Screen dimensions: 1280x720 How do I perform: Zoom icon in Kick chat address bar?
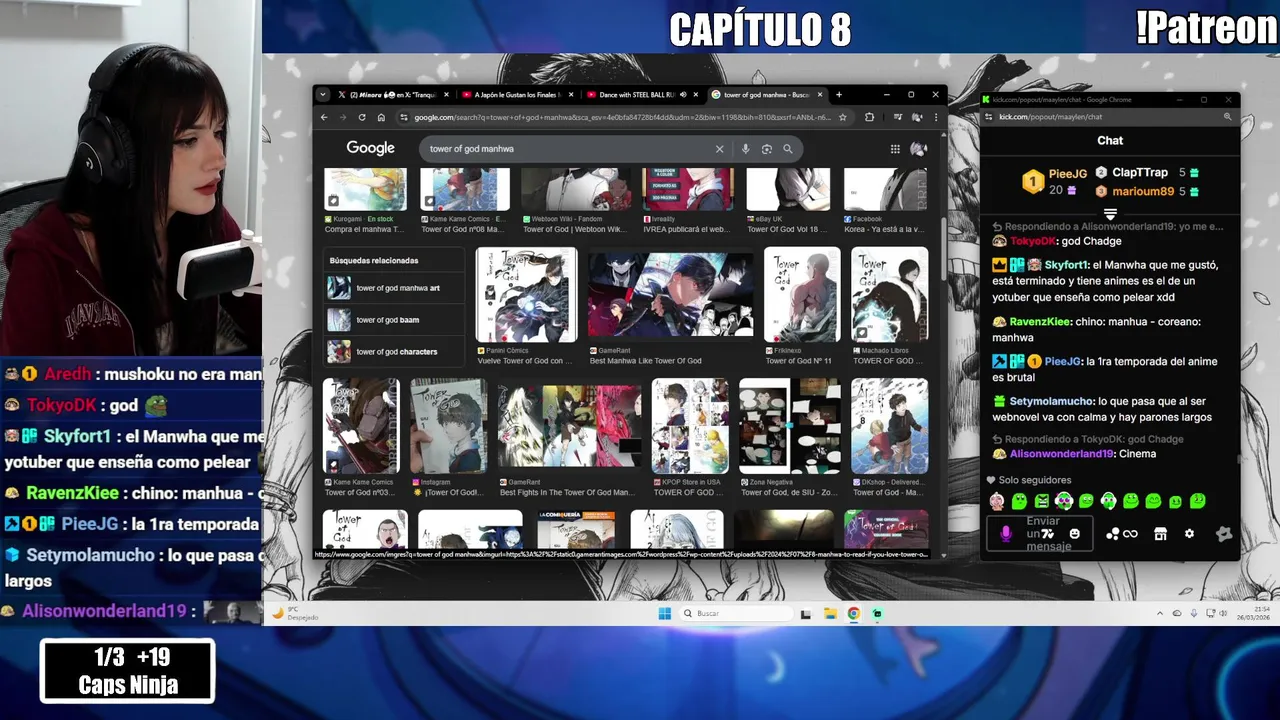coord(1227,117)
